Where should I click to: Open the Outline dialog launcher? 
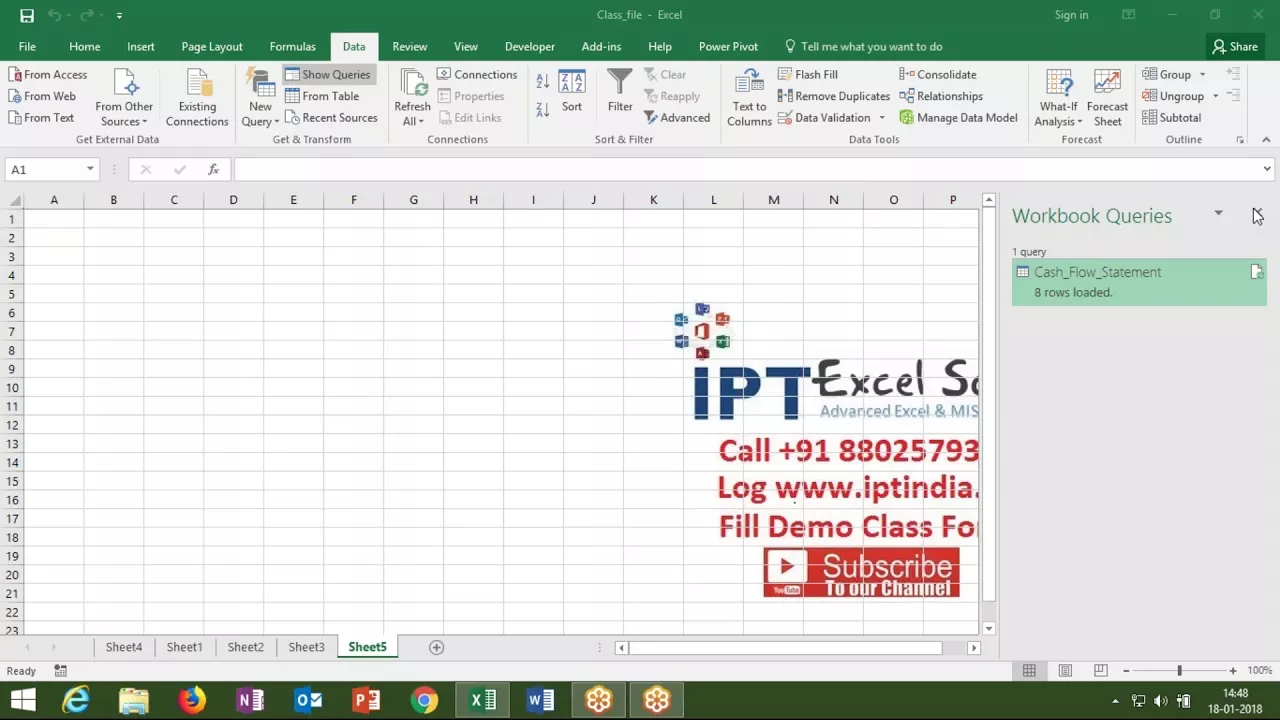pos(1240,140)
